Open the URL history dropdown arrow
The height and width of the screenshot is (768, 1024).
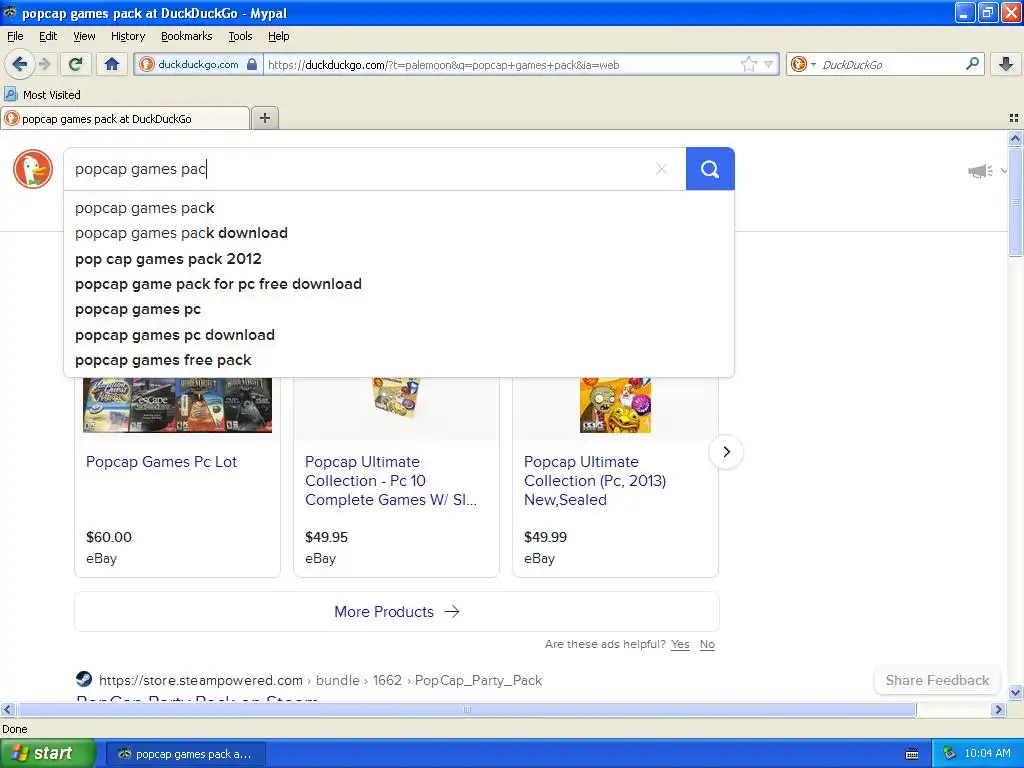pos(769,64)
